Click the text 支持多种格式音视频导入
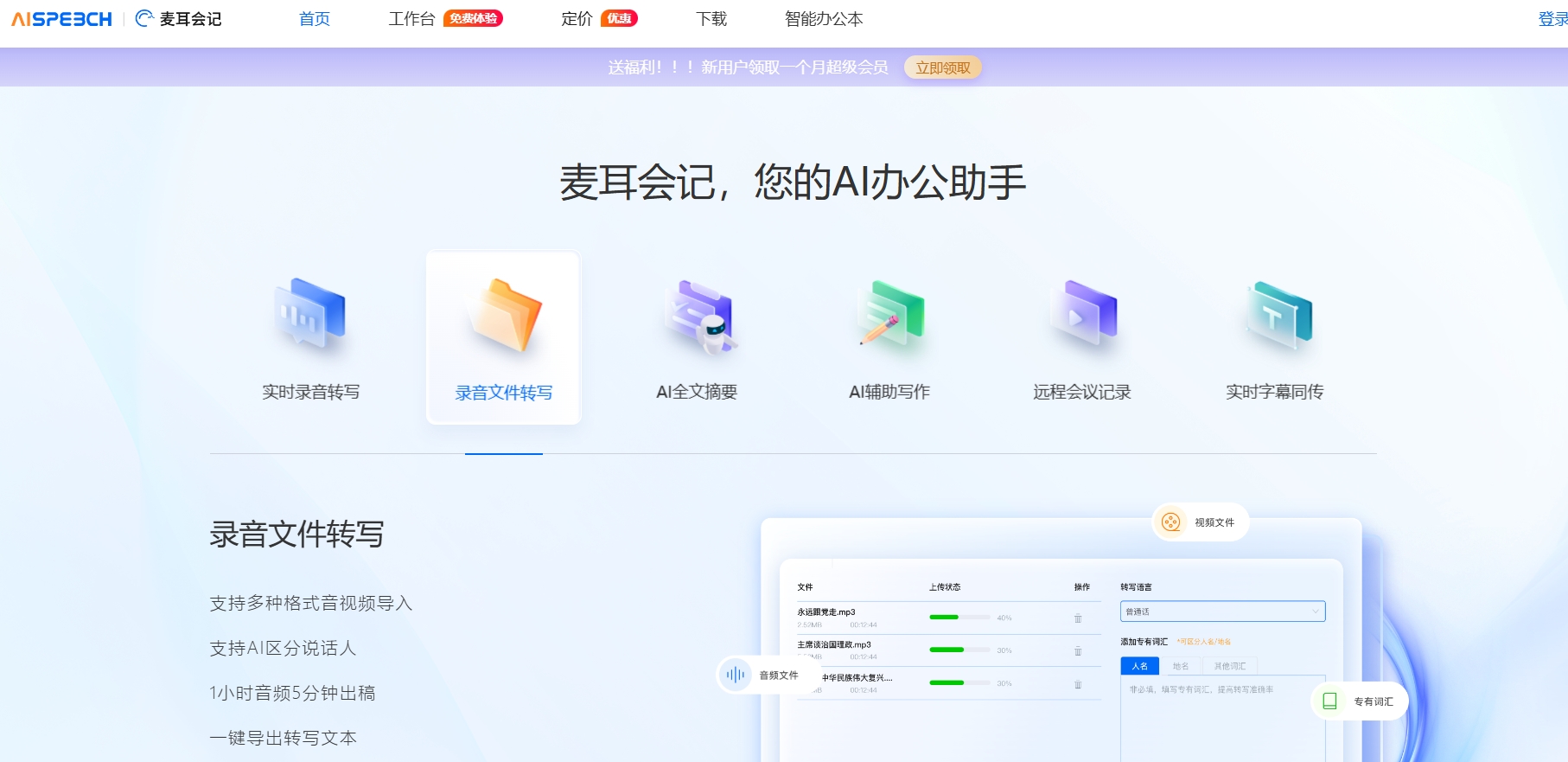This screenshot has width=1568, height=762. point(311,603)
